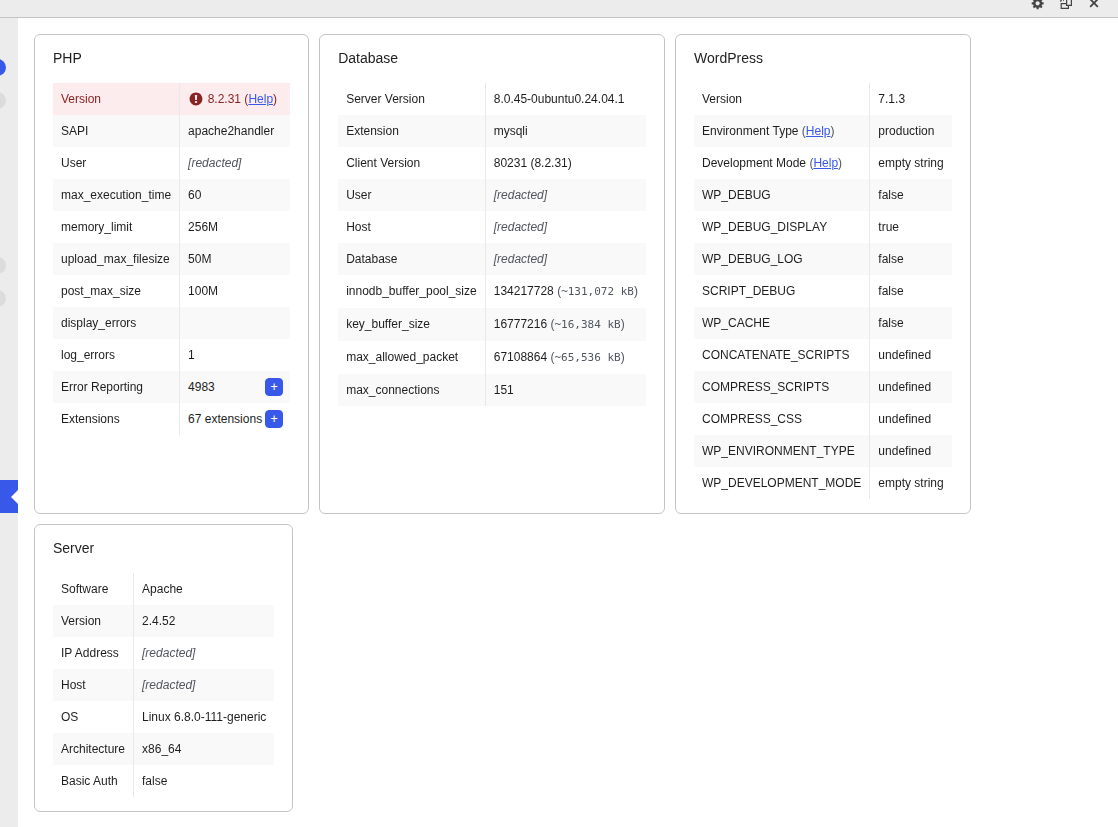Click the upload_max_filesize value 50M
The height and width of the screenshot is (827, 1118).
click(200, 259)
